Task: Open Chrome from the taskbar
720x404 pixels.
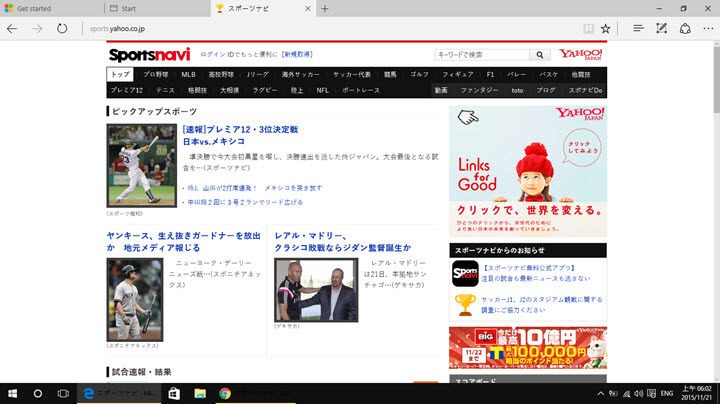Action: point(225,393)
